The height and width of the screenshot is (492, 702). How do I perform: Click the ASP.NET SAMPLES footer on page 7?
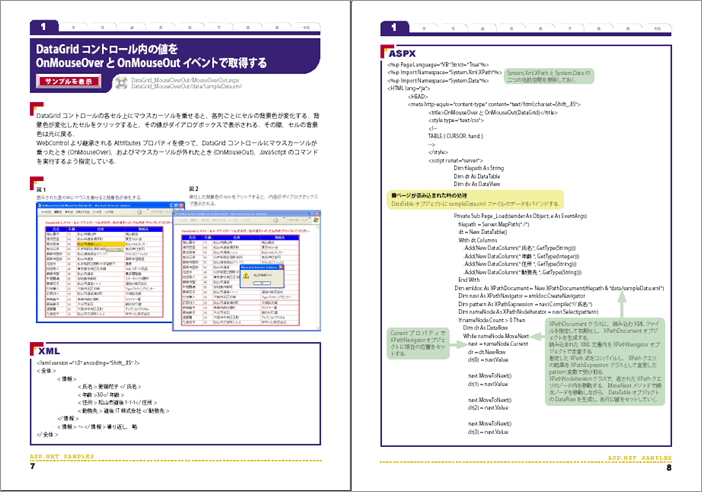62,456
